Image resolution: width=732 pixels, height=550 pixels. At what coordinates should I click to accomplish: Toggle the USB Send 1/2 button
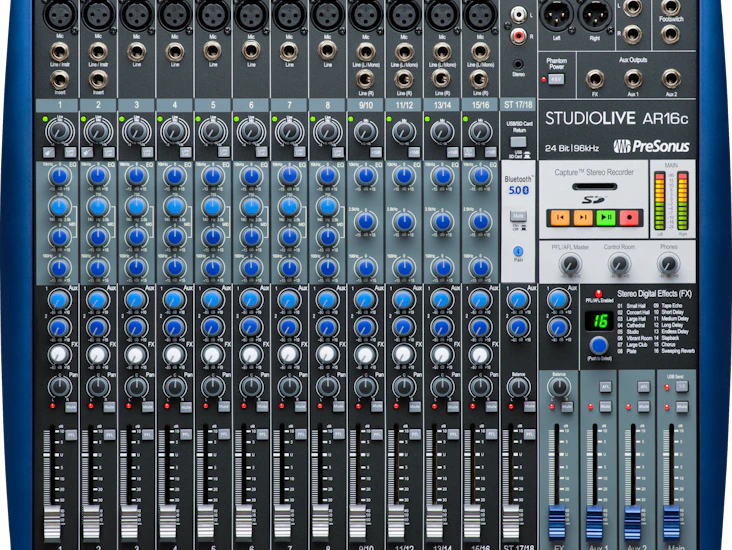[x=682, y=387]
